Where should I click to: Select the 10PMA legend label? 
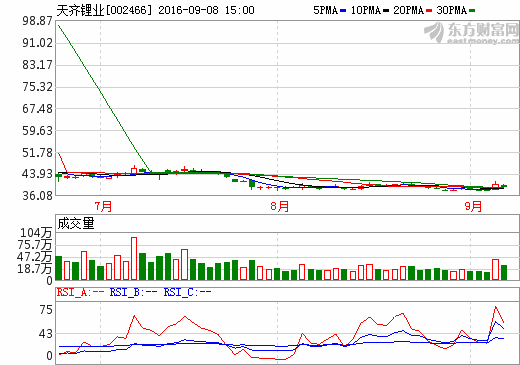pos(366,10)
